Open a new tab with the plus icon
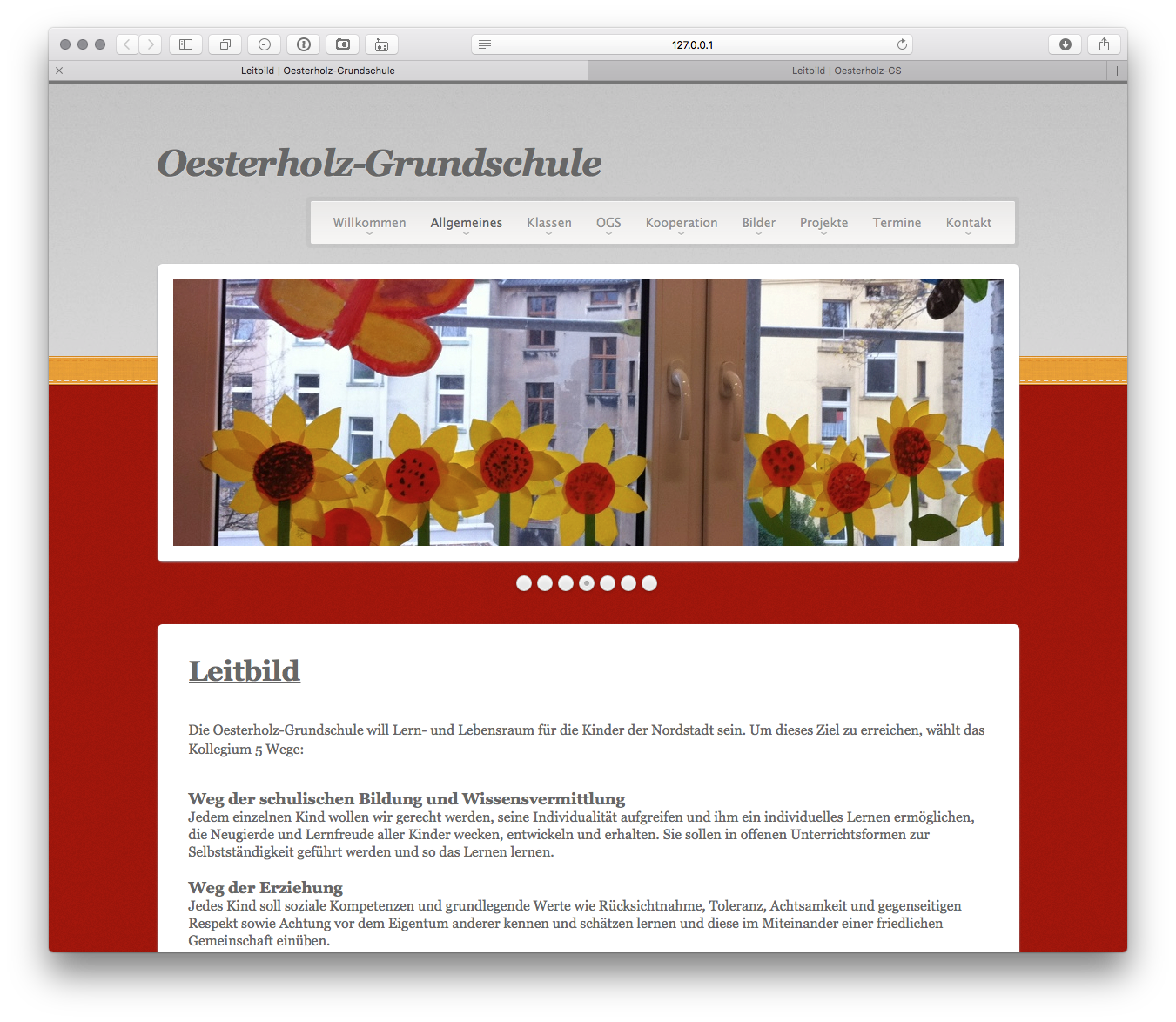Viewport: 1176px width, 1022px height. 1117,71
